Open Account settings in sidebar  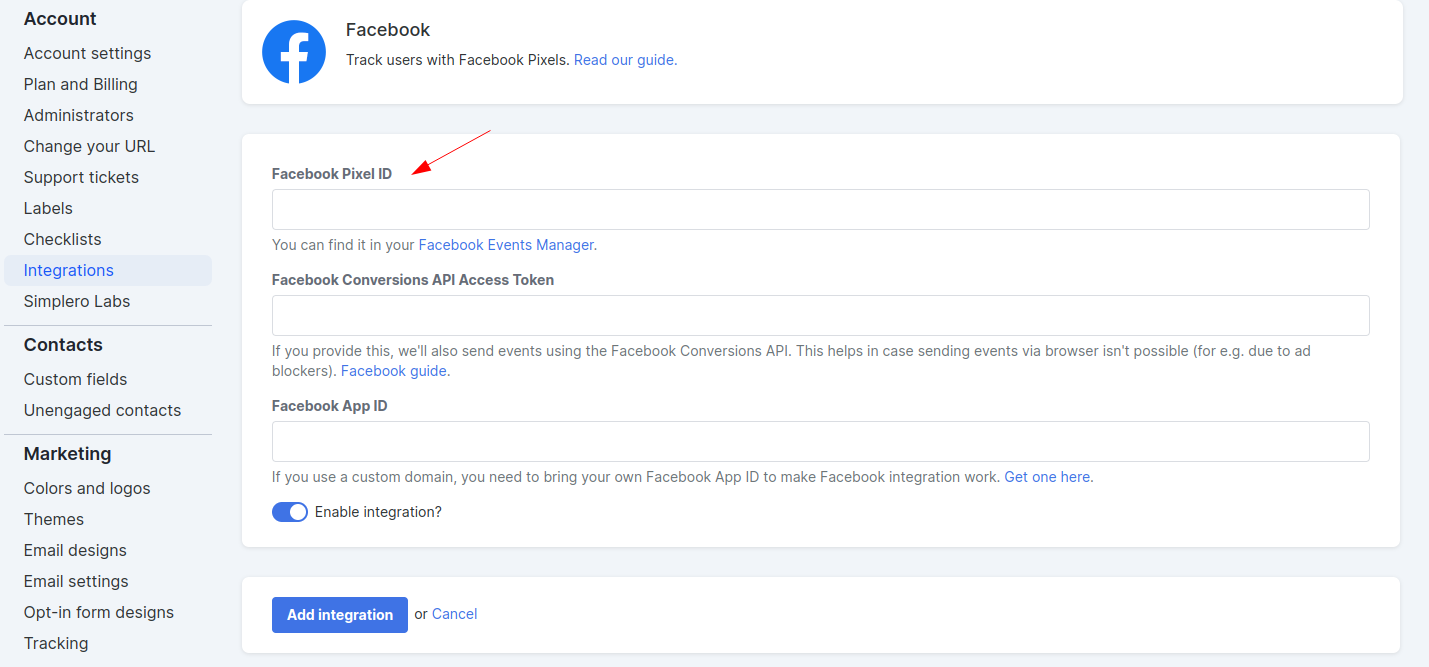coord(88,53)
